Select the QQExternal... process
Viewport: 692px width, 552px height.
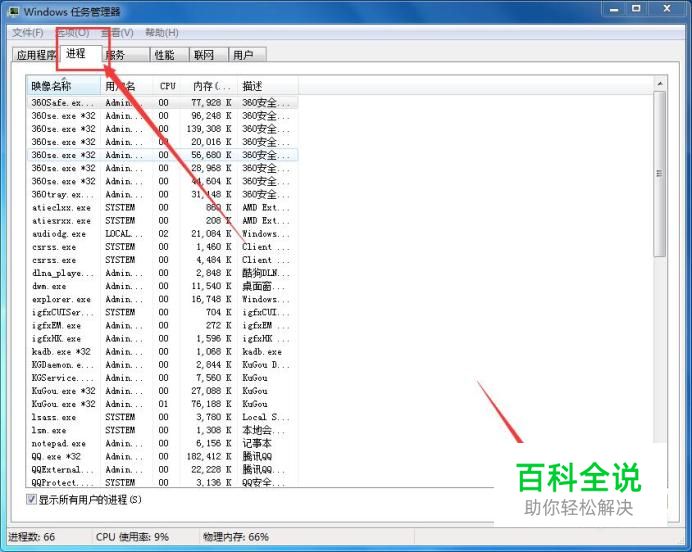point(162,469)
